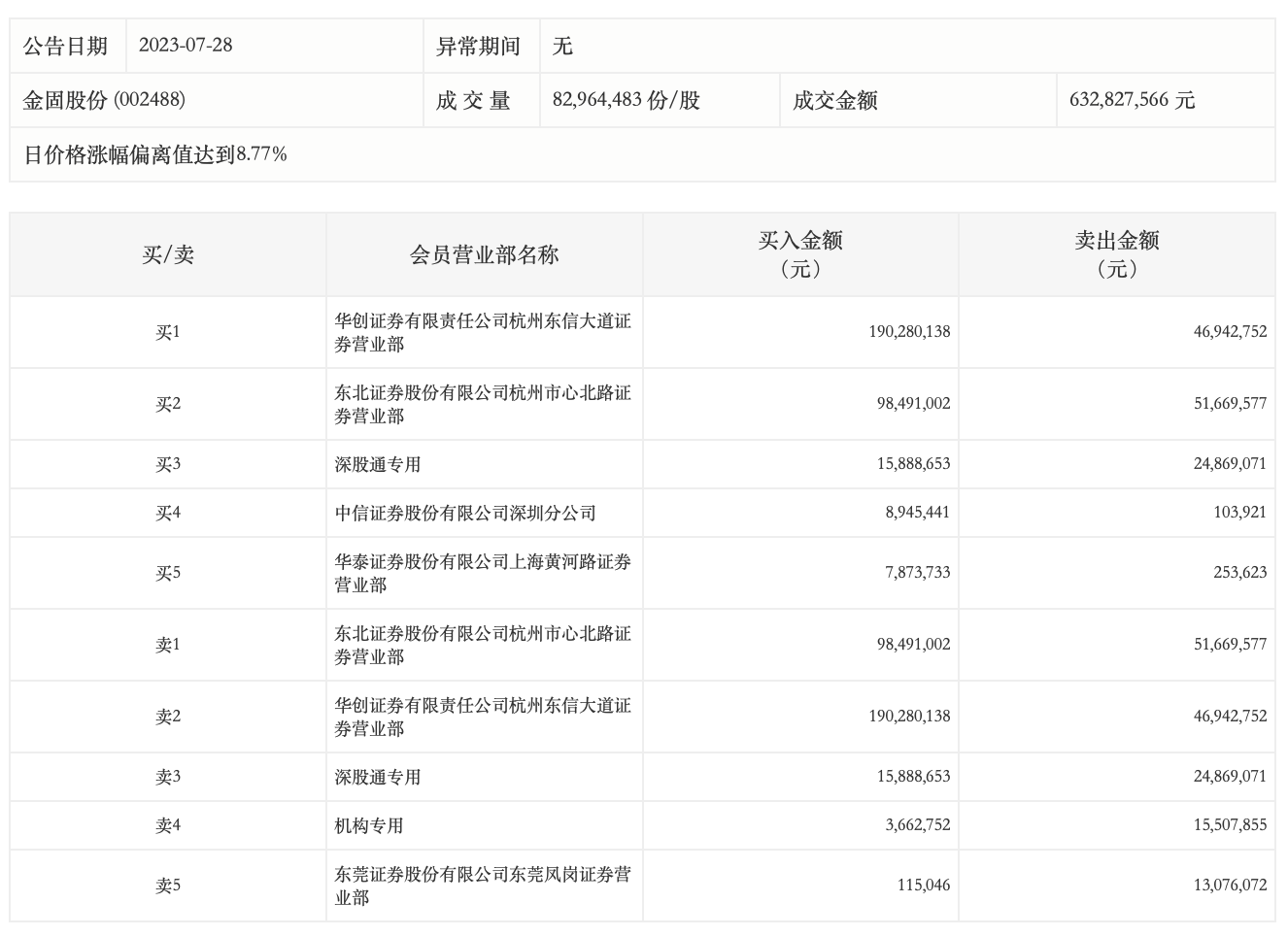The height and width of the screenshot is (936, 1288).
Task: Click the 日价格涨幅偏离值达到8.77% text row
Action: pos(155,154)
